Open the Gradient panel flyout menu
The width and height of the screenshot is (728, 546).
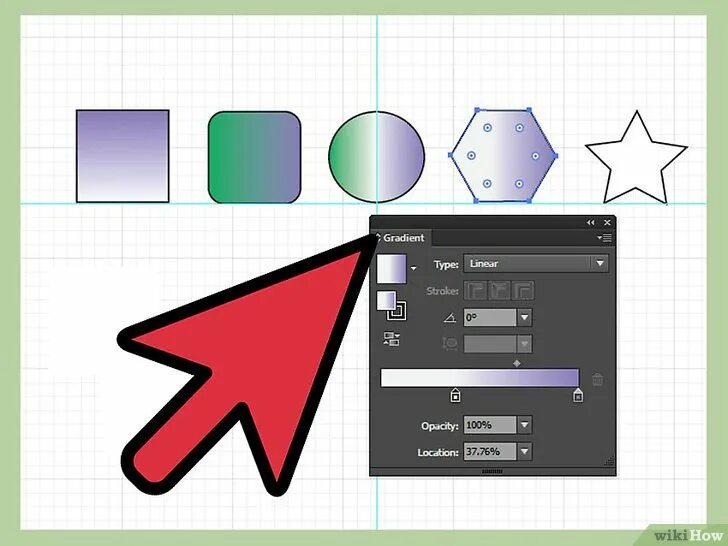[604, 238]
